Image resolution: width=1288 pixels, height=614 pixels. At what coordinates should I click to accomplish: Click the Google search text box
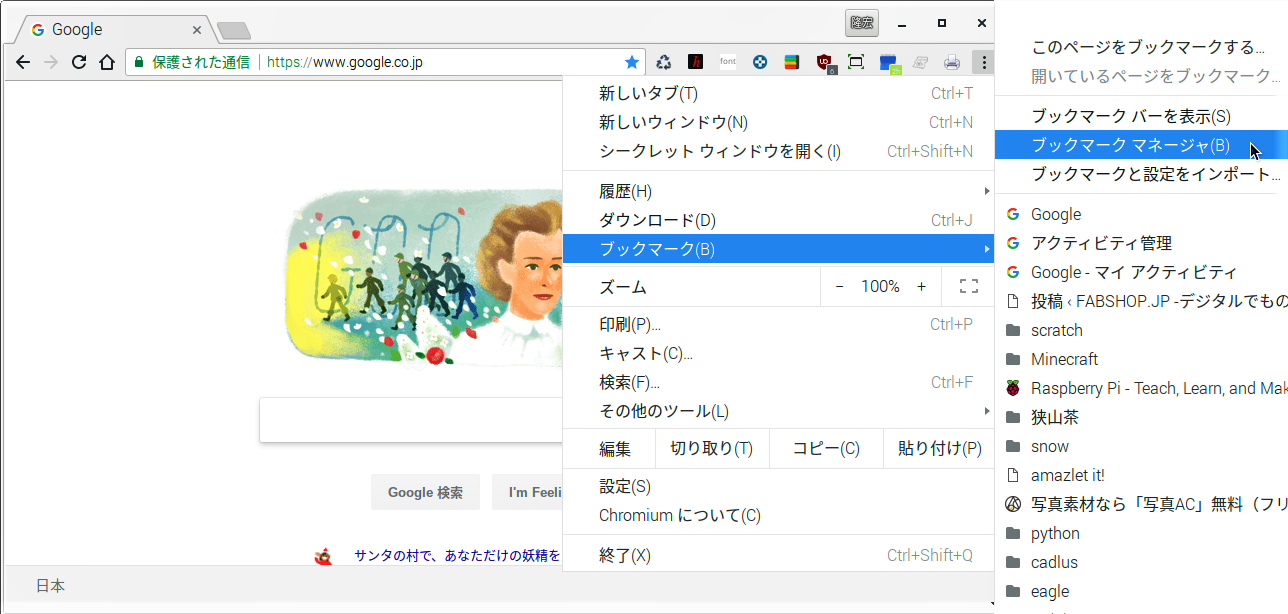tap(411, 419)
